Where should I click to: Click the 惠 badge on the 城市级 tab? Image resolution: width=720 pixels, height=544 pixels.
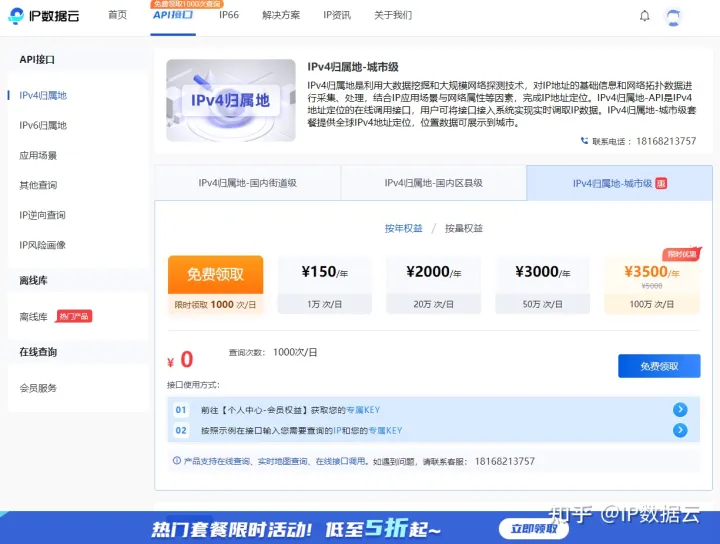[x=661, y=184]
